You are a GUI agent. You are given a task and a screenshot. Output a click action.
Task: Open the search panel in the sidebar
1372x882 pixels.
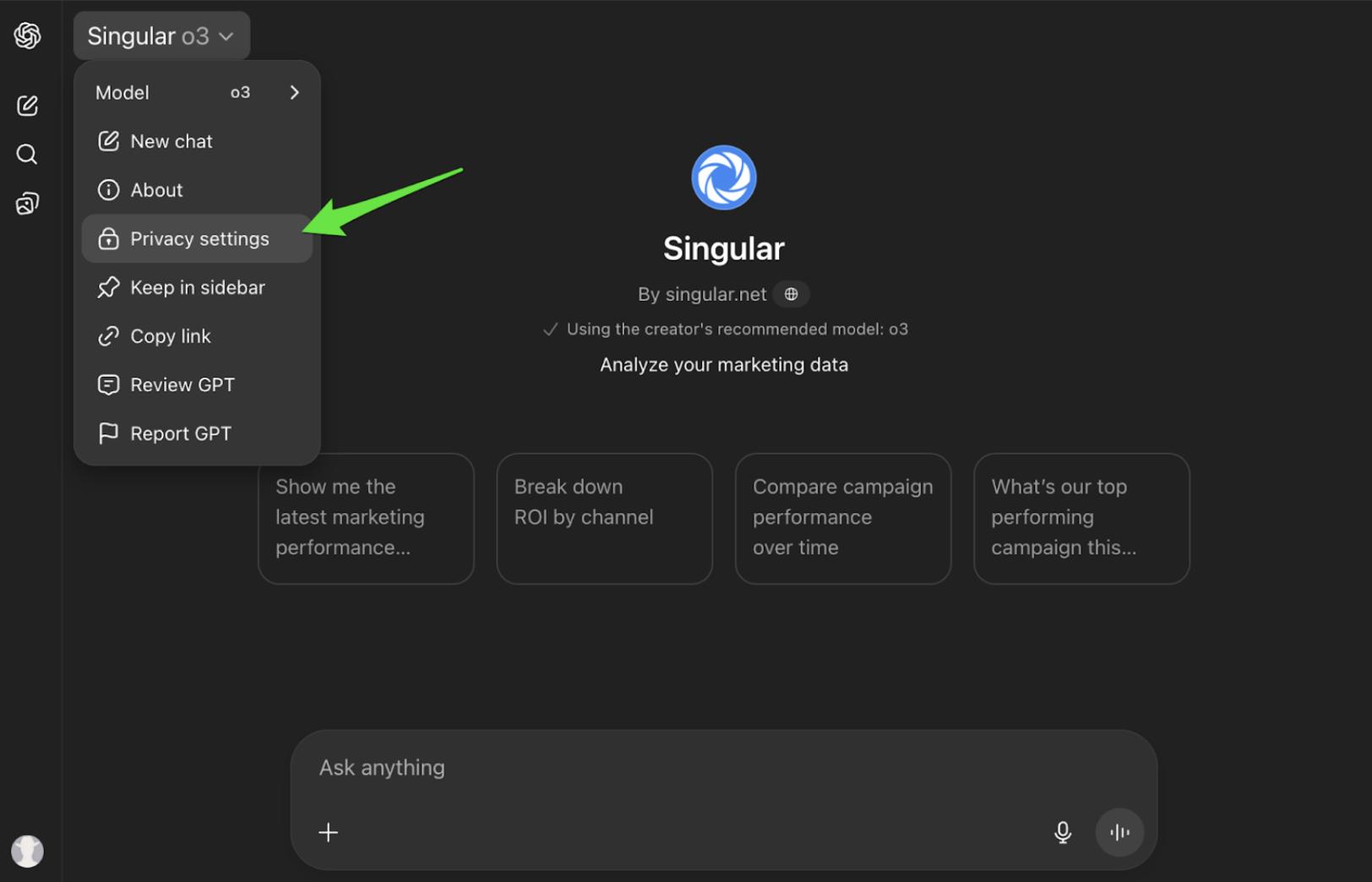(x=27, y=154)
